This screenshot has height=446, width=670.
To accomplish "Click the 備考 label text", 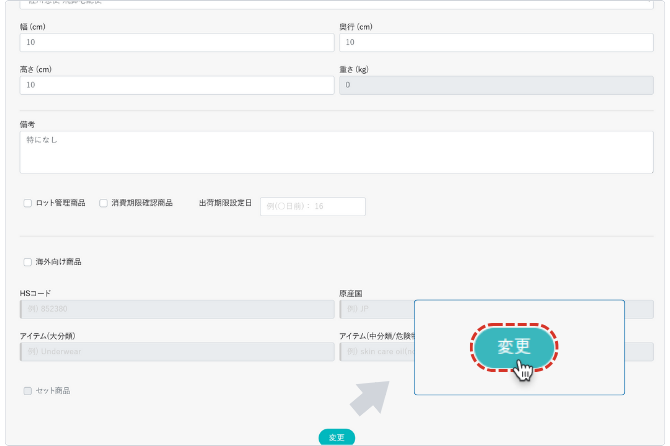I will [27, 124].
